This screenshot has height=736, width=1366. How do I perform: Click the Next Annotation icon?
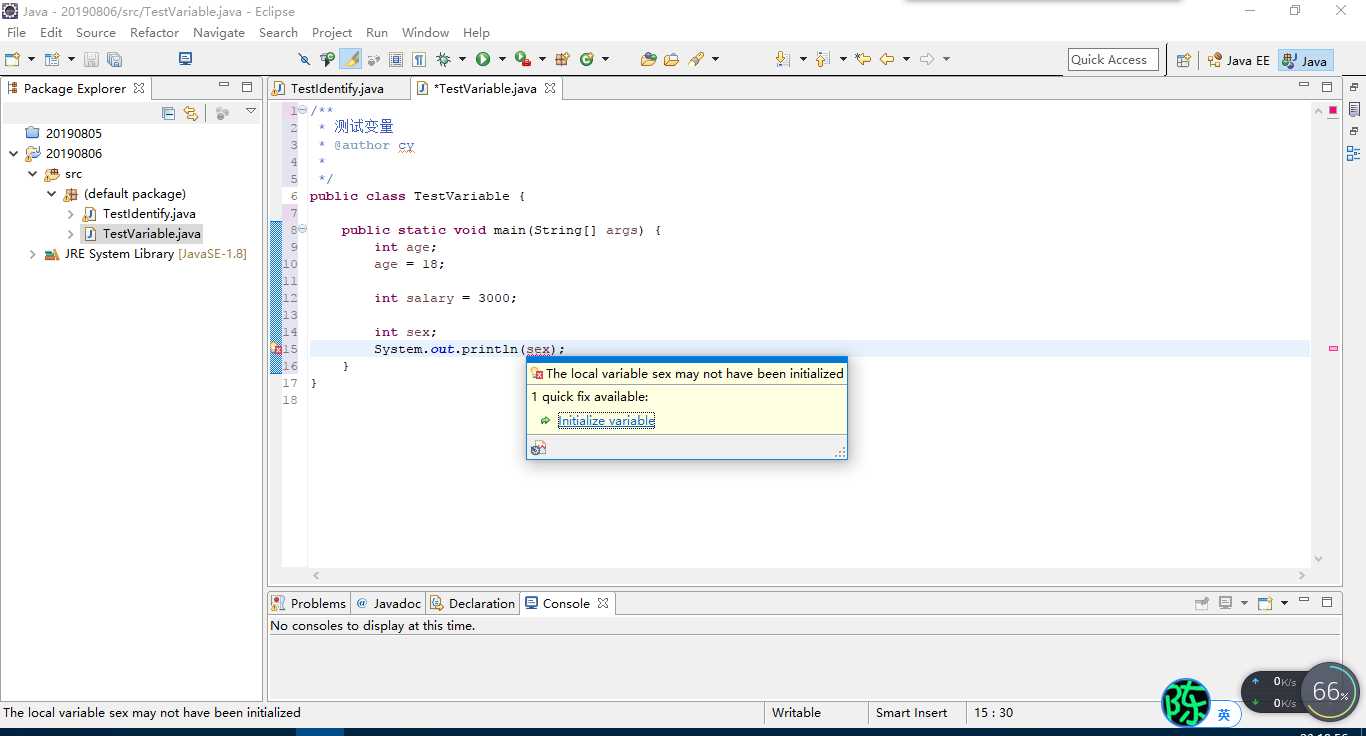tap(783, 60)
